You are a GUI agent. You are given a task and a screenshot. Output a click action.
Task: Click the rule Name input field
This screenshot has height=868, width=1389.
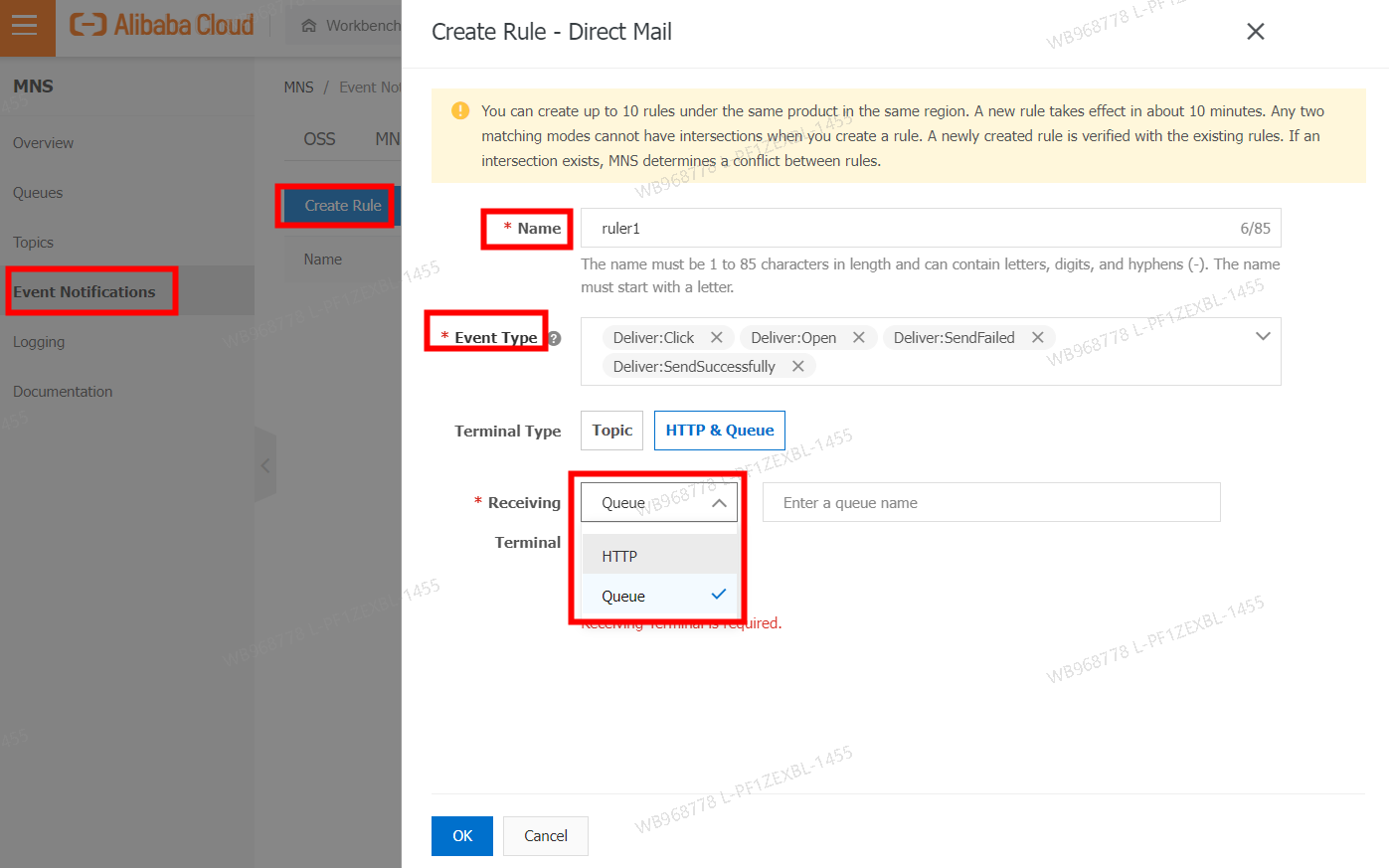coord(931,229)
